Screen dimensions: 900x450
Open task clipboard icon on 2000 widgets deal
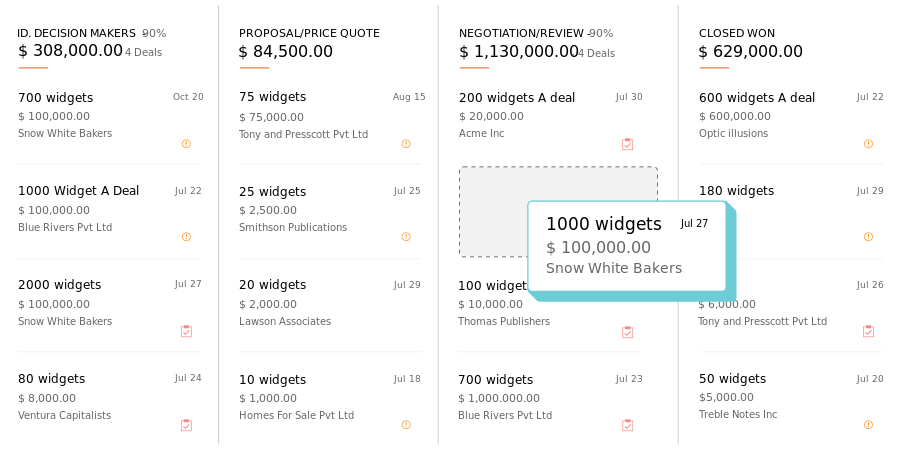[186, 331]
